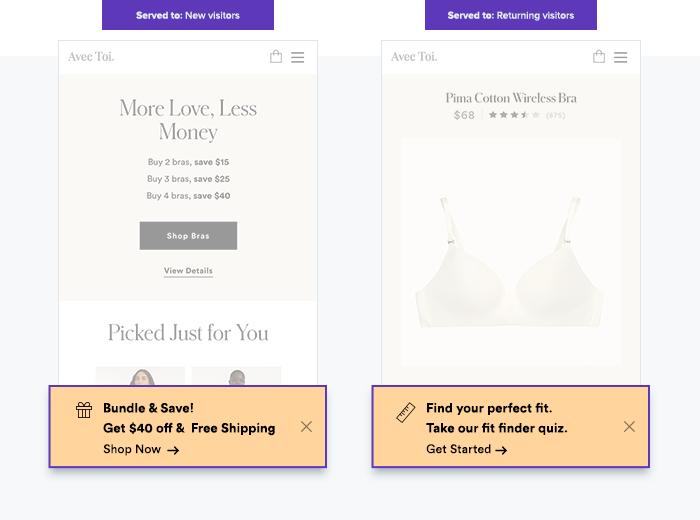Open the white bra product image
The width and height of the screenshot is (700, 520).
pos(511,252)
